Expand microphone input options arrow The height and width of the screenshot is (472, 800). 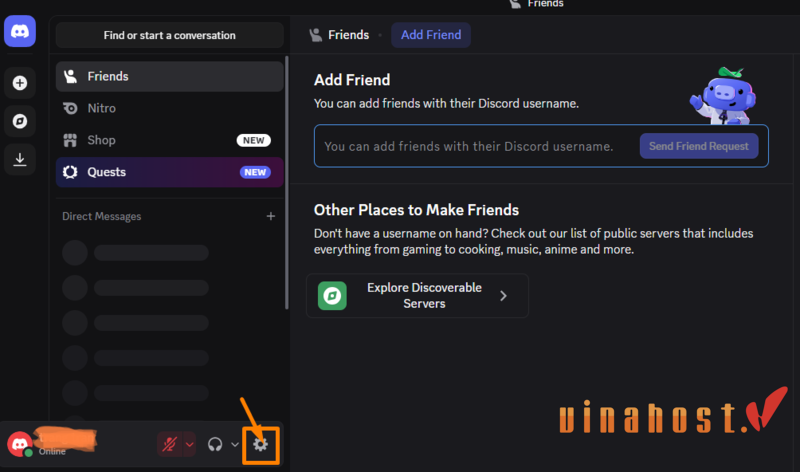[x=190, y=444]
